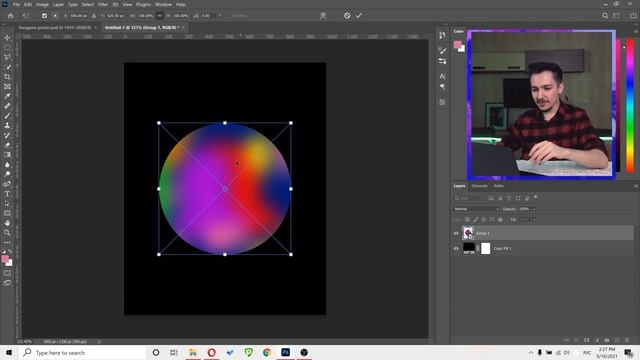Select the Zoom tool in toolbar
The image size is (640, 360).
coord(7,233)
